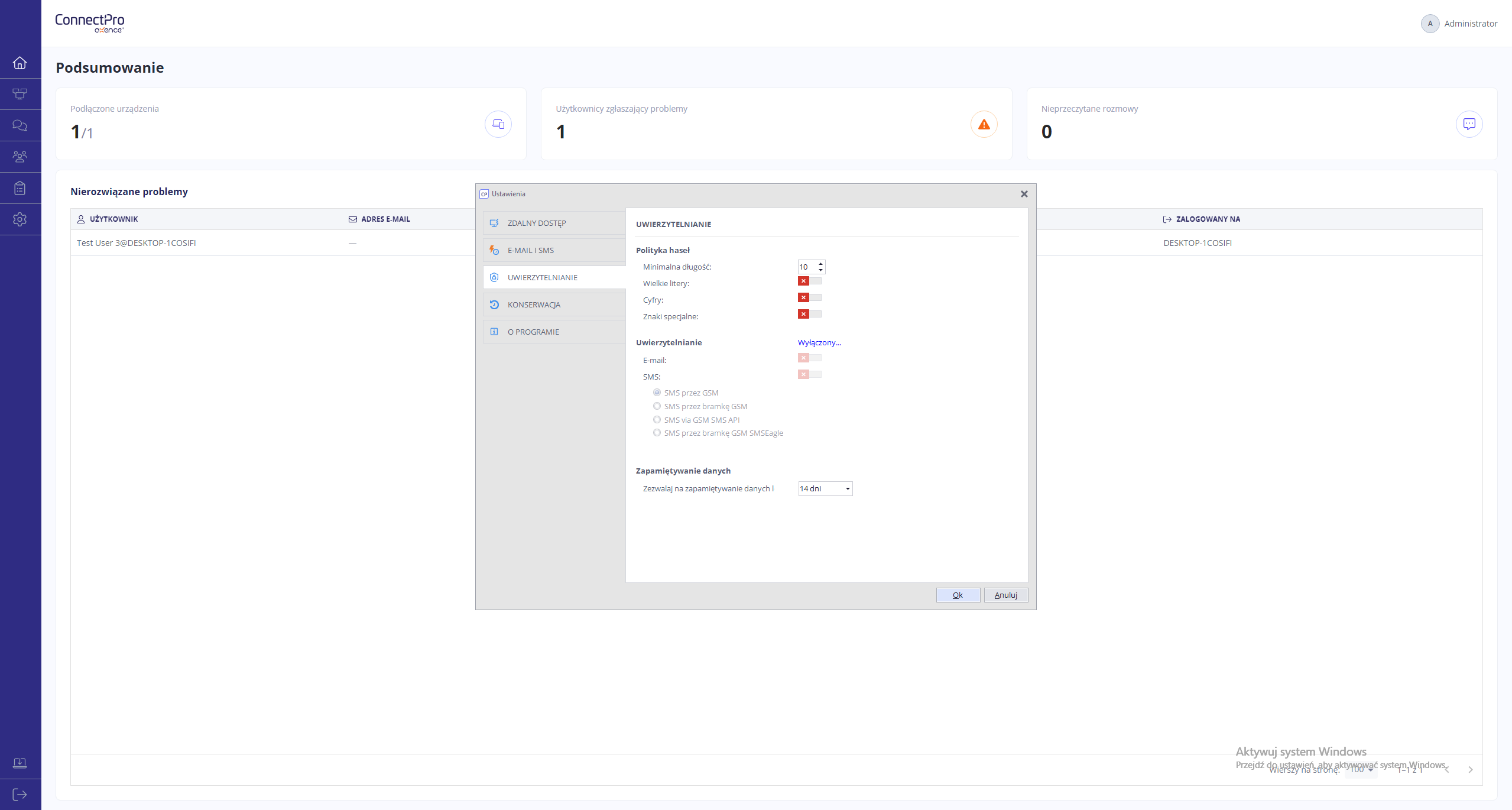Toggle the Znaki specjalne switch
This screenshot has width=1512, height=810.
(810, 315)
